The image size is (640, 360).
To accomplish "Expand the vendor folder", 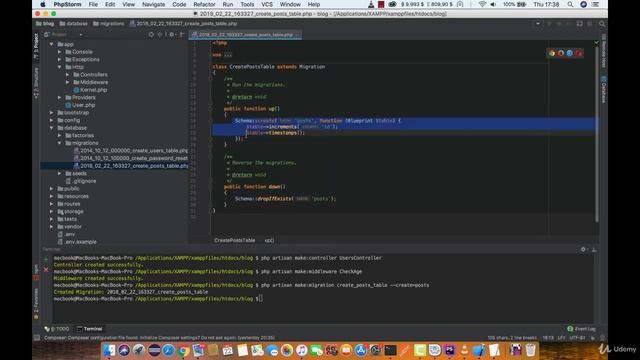I will coord(51,227).
